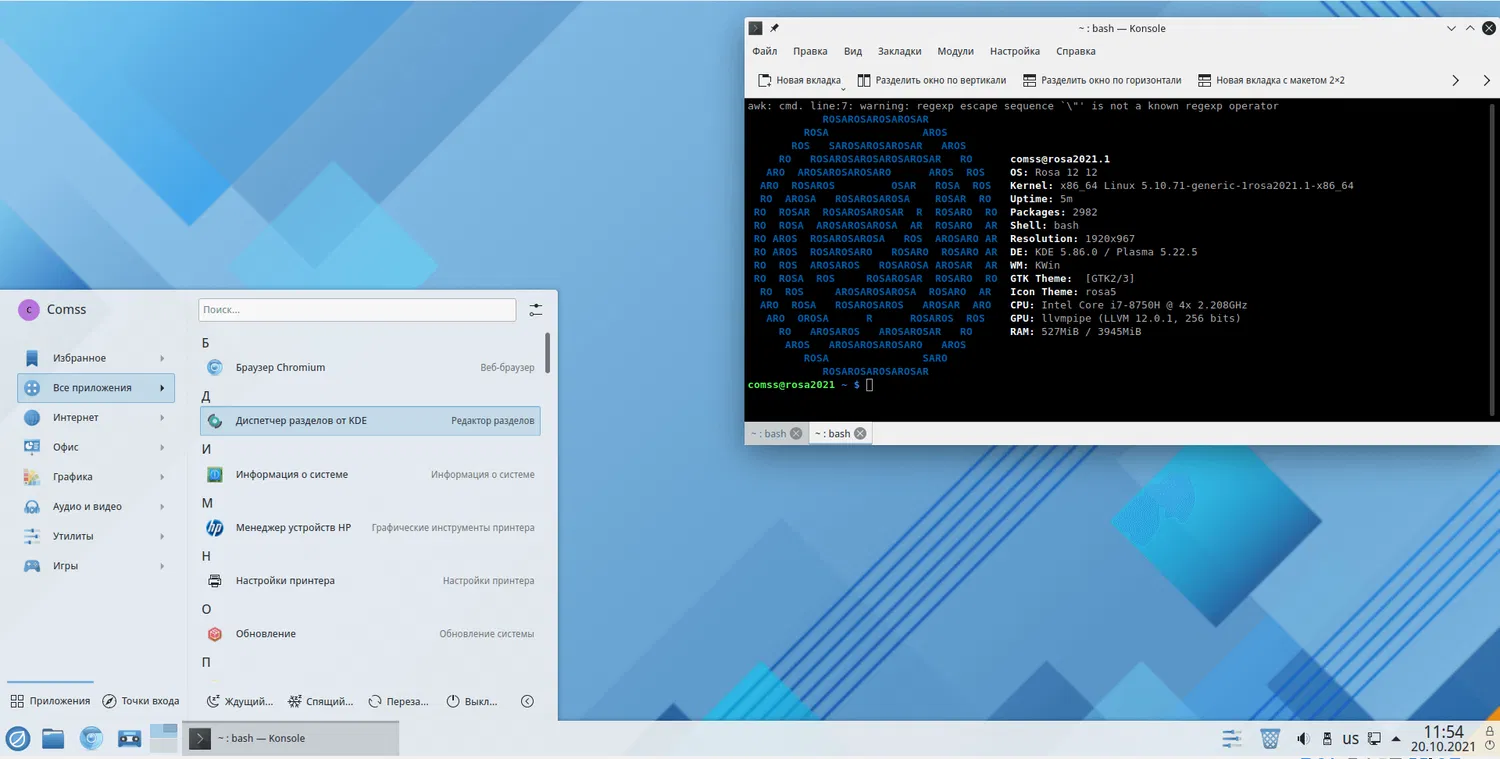Open Браузер Chromium from the application list
Viewport: 1500px width, 759px height.
point(370,367)
